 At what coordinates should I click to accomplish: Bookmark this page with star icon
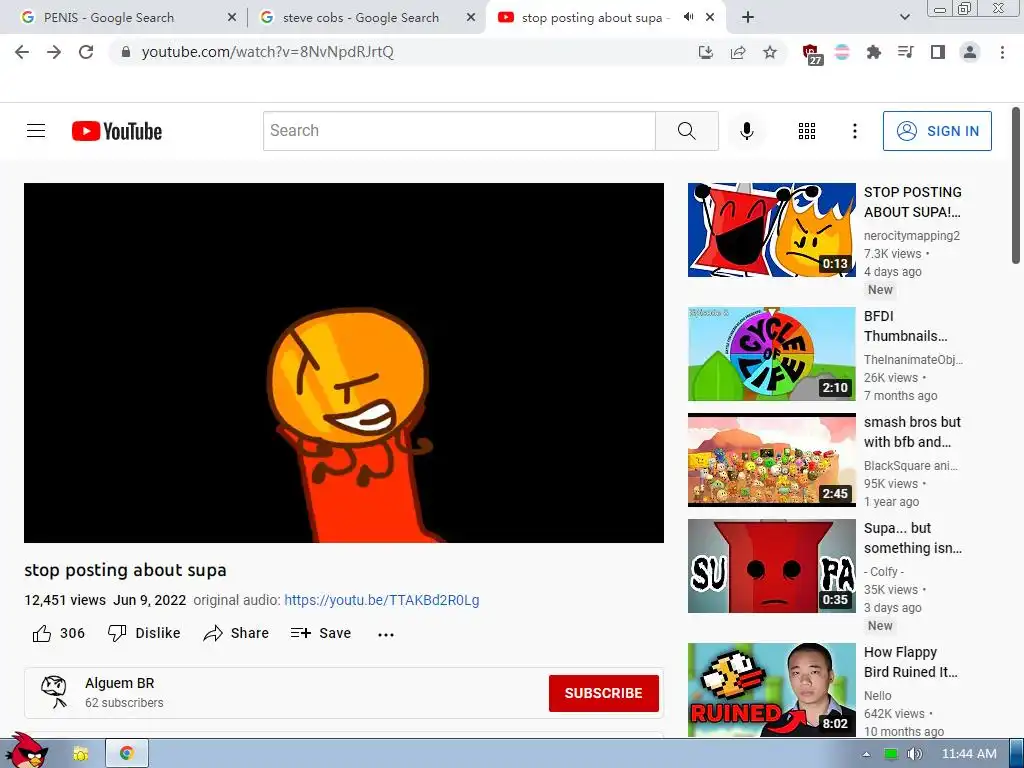pos(770,52)
